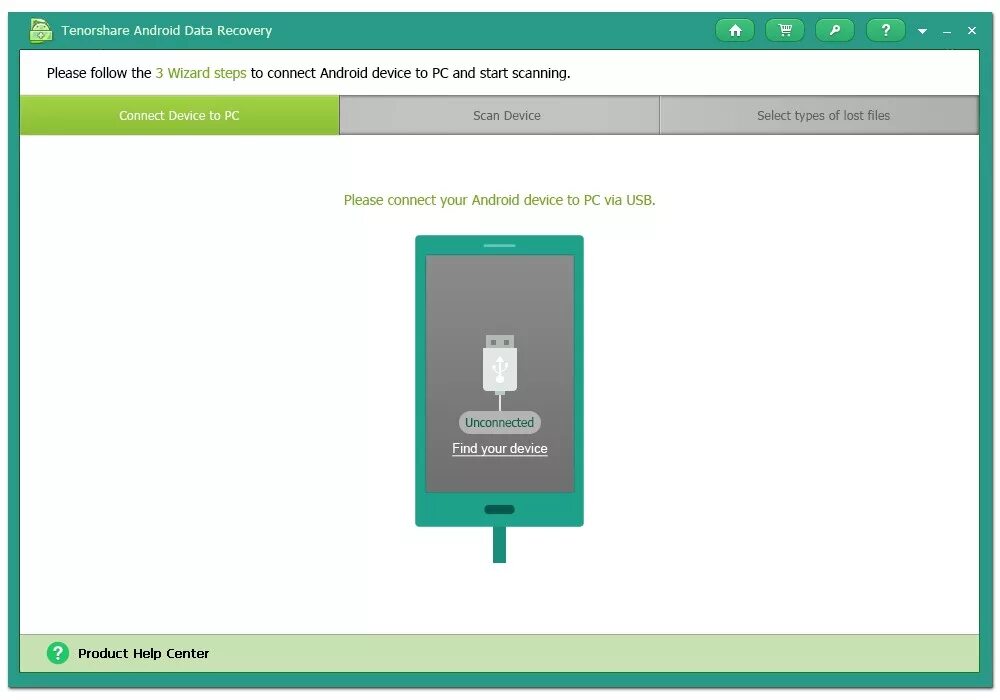Screen dimensions: 1000x700
Task: Select the Connect Device to PC tab
Action: coord(179,115)
